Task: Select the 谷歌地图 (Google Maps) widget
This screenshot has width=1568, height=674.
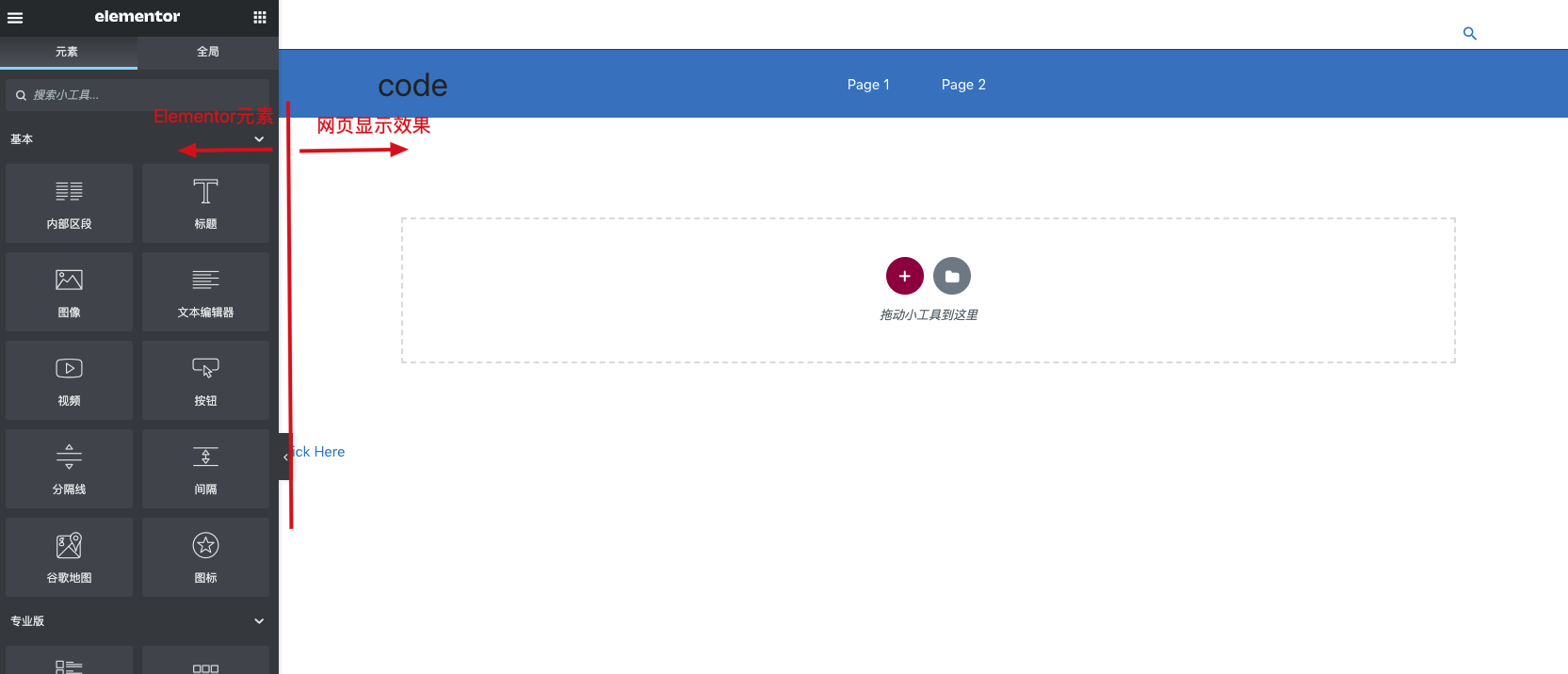Action: (x=69, y=557)
